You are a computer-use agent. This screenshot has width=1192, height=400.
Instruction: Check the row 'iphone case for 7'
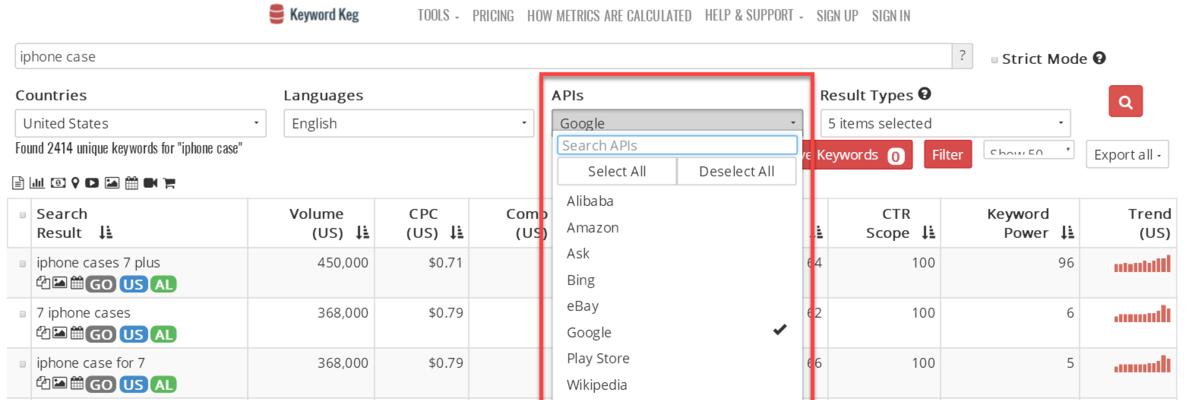pos(23,364)
